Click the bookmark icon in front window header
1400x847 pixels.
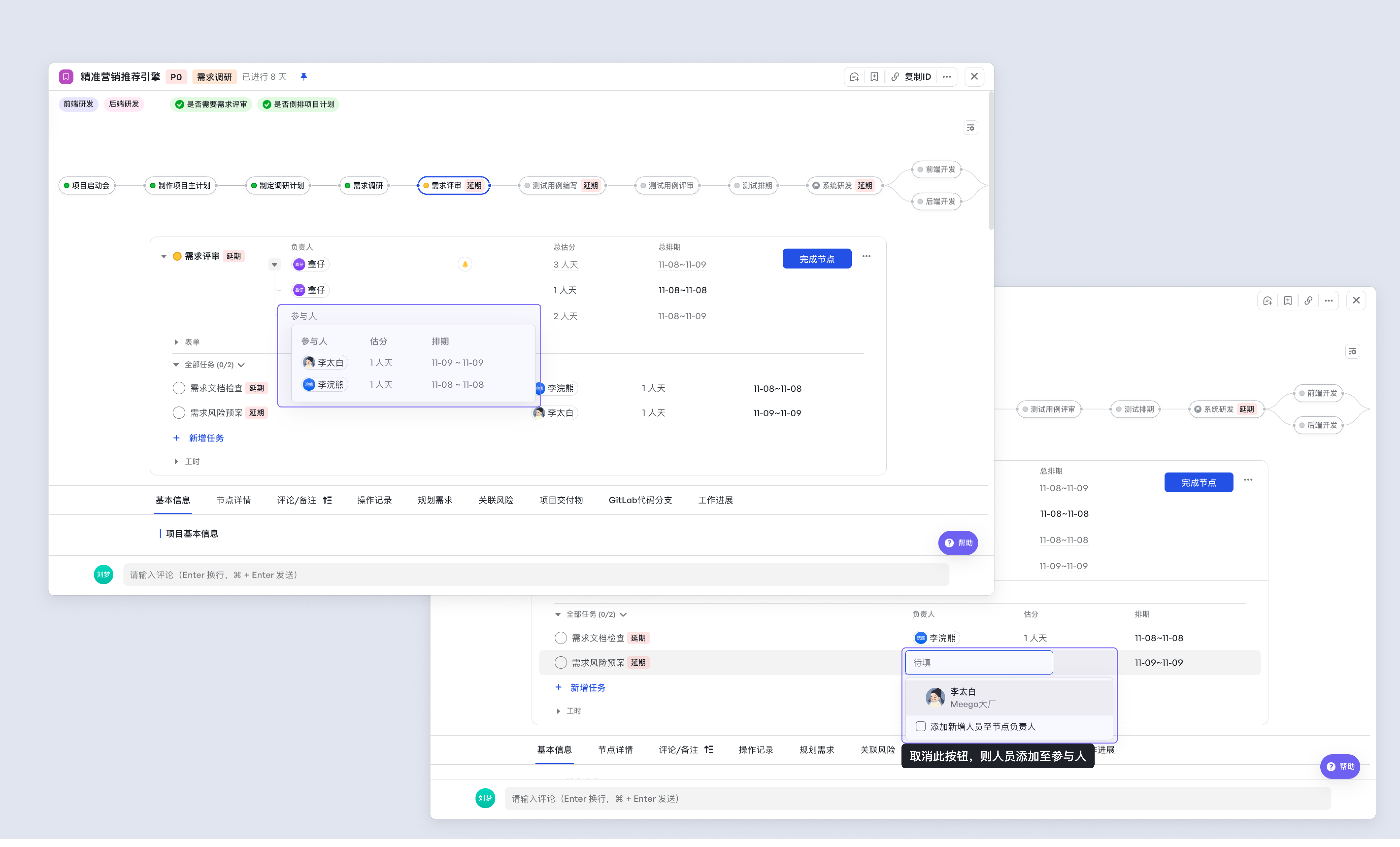pos(874,77)
